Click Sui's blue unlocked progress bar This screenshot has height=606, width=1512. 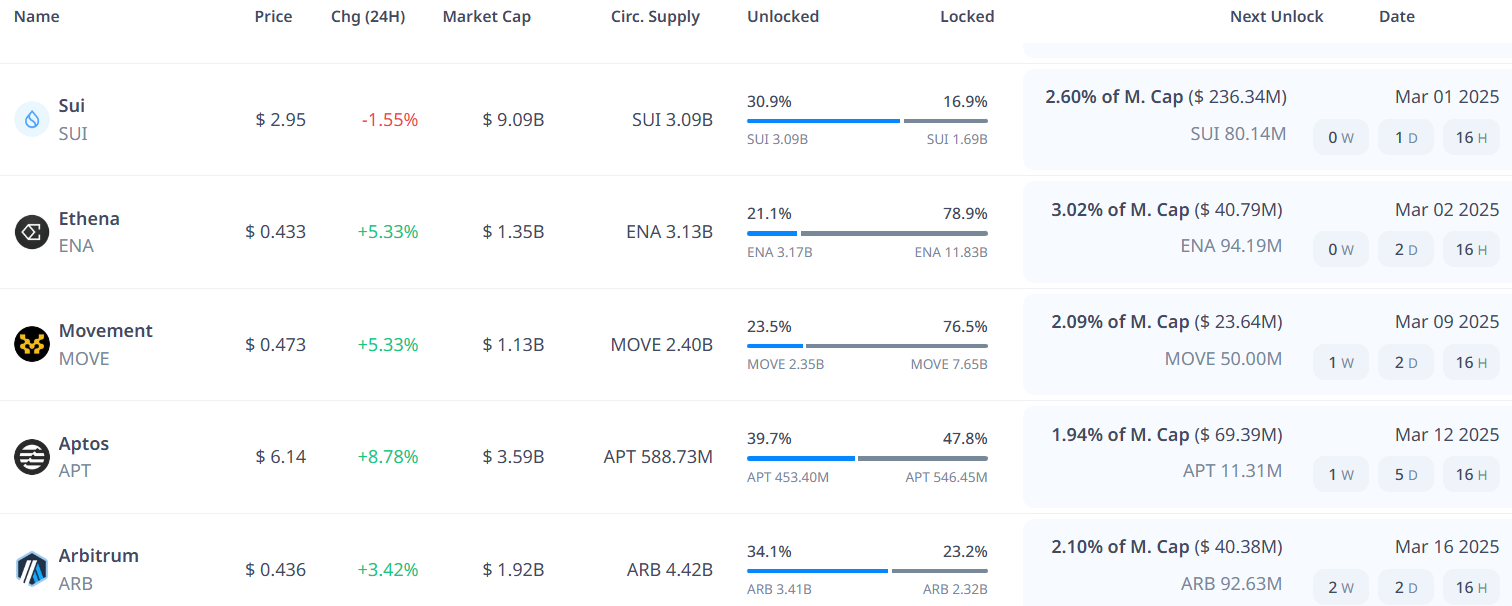point(823,121)
